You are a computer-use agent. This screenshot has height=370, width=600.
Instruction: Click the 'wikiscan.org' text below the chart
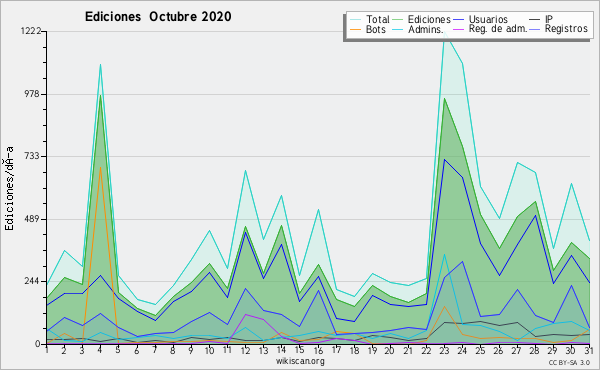pyautogui.click(x=300, y=361)
